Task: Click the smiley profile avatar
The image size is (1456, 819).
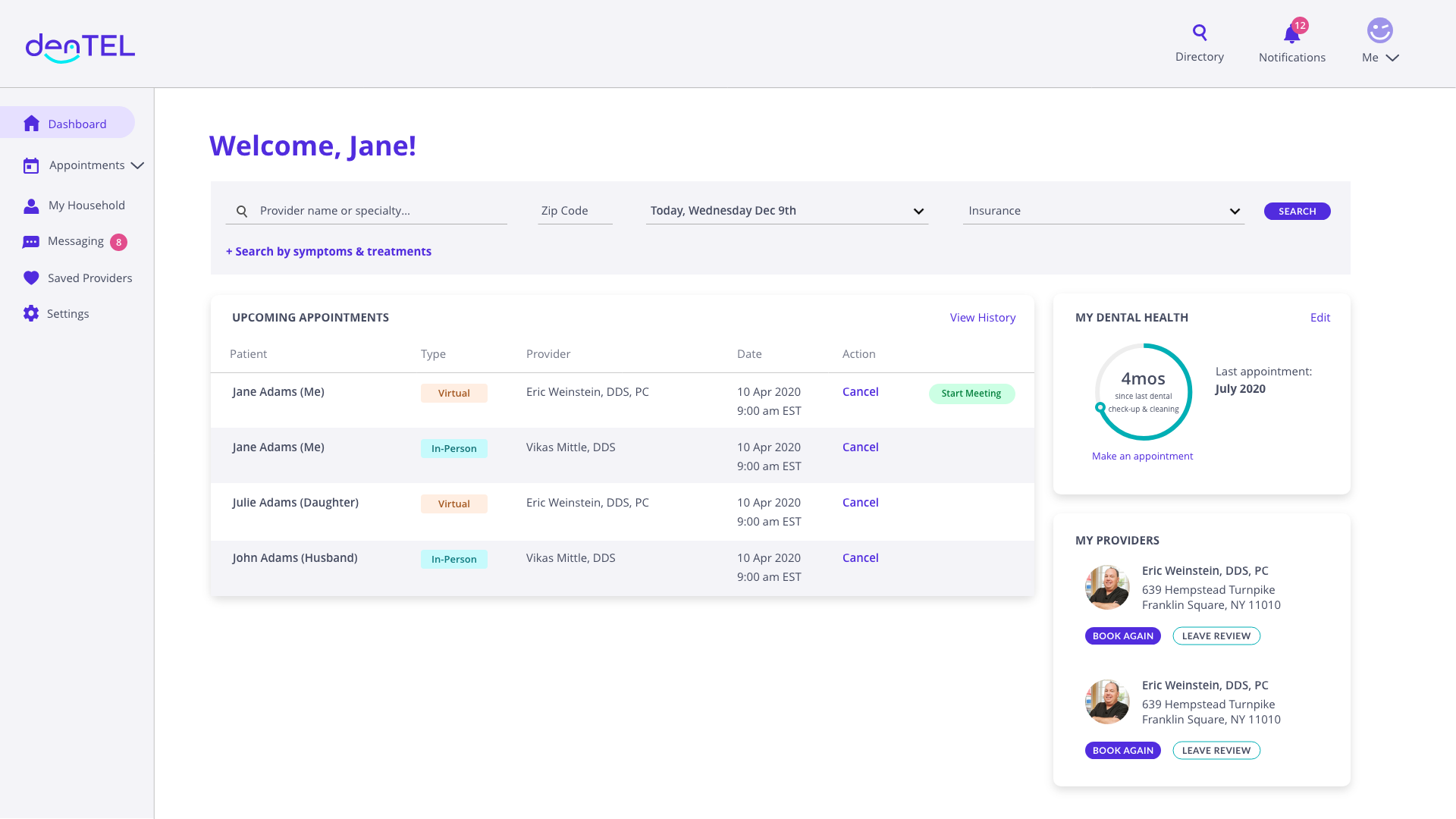Action: click(1379, 30)
